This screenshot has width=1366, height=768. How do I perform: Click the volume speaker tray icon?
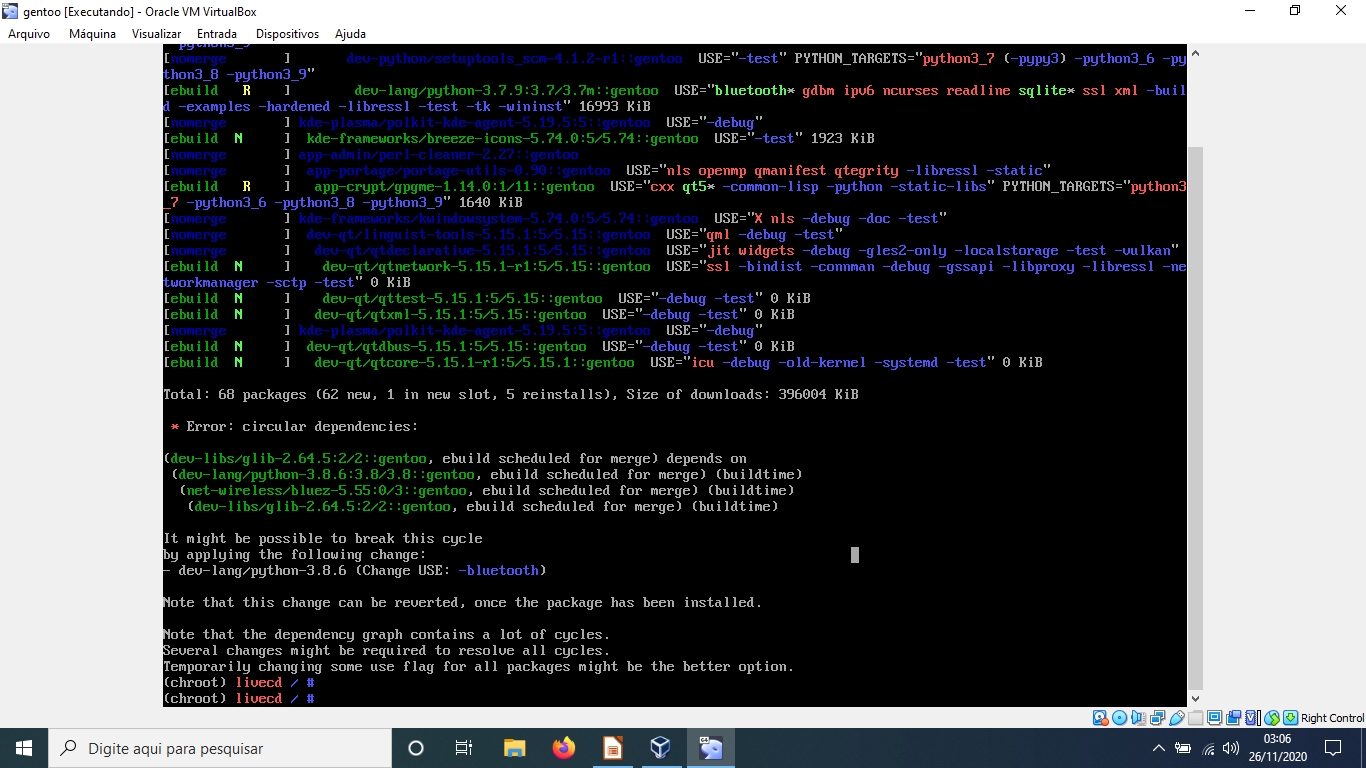pyautogui.click(x=1231, y=748)
